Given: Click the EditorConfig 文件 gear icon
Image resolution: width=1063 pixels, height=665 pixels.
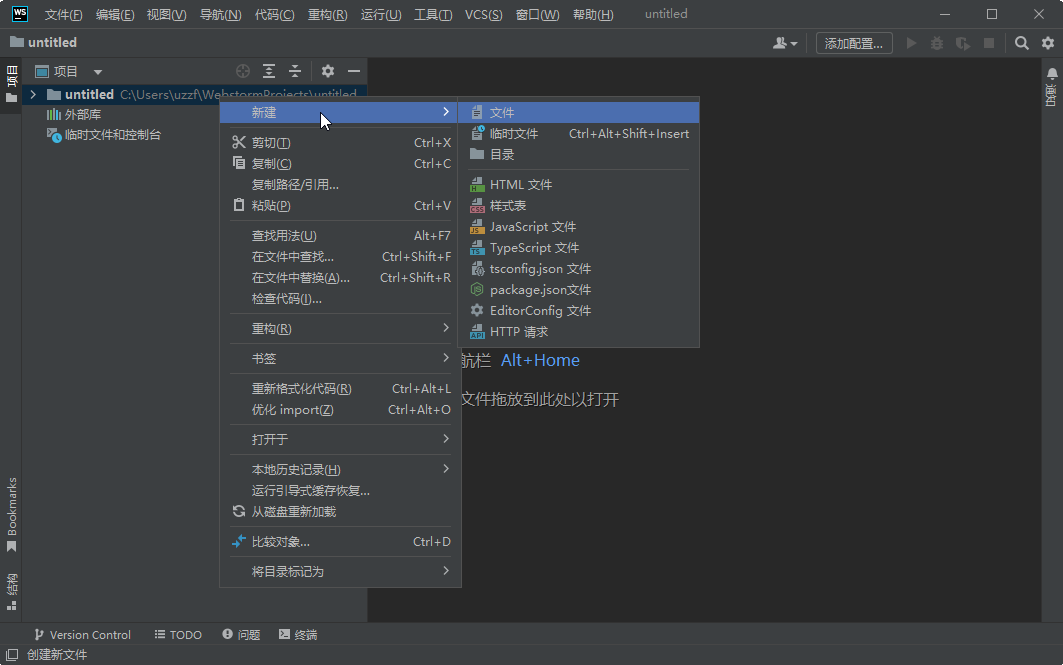Looking at the screenshot, I should [477, 310].
